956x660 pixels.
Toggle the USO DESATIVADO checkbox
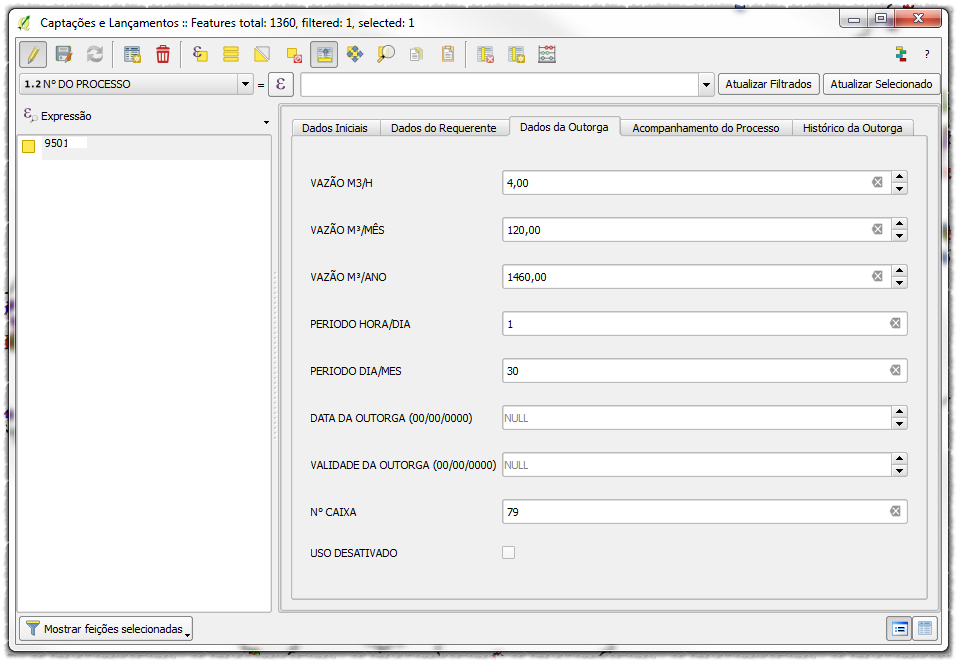[509, 552]
